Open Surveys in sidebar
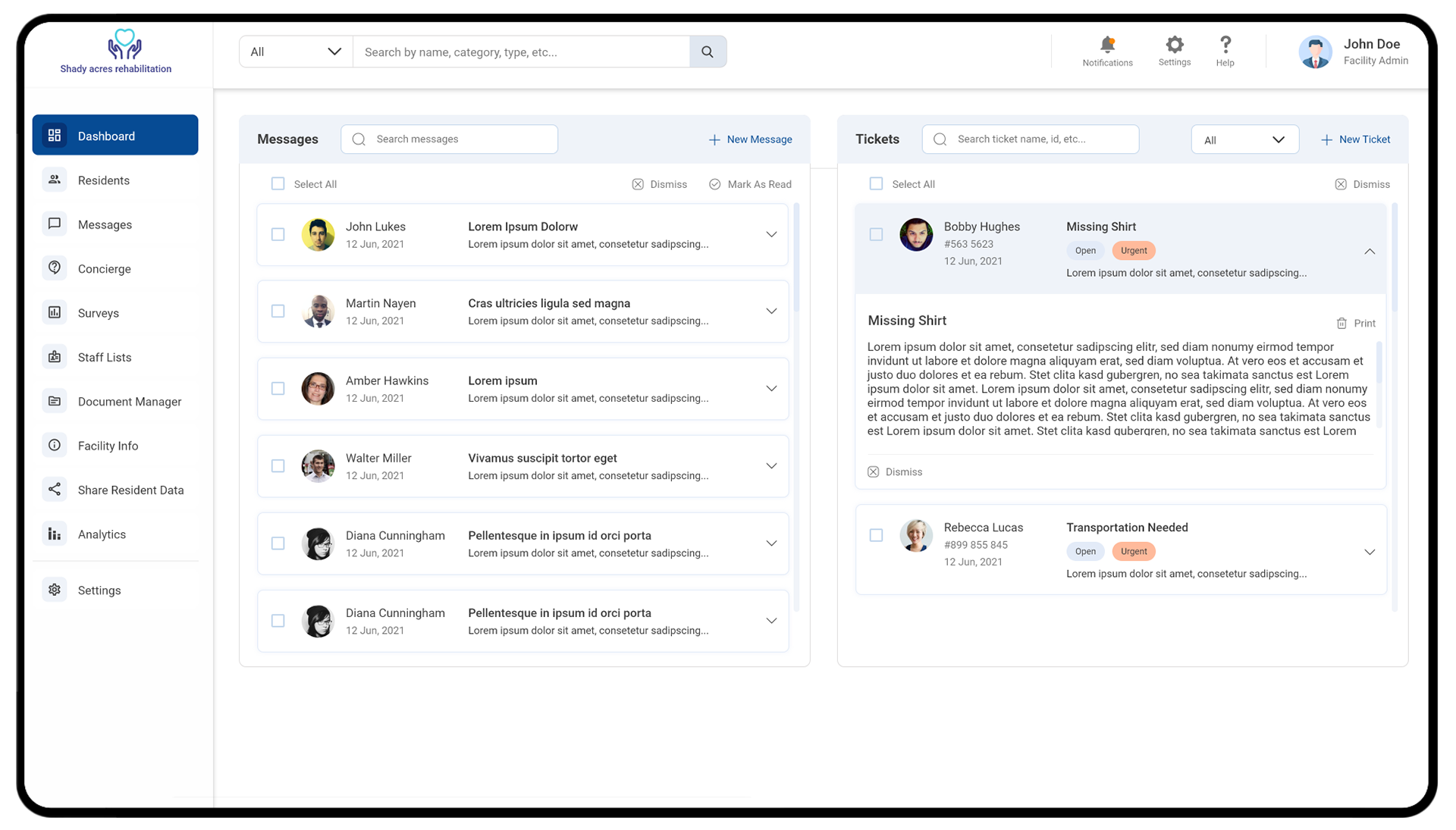 click(115, 312)
